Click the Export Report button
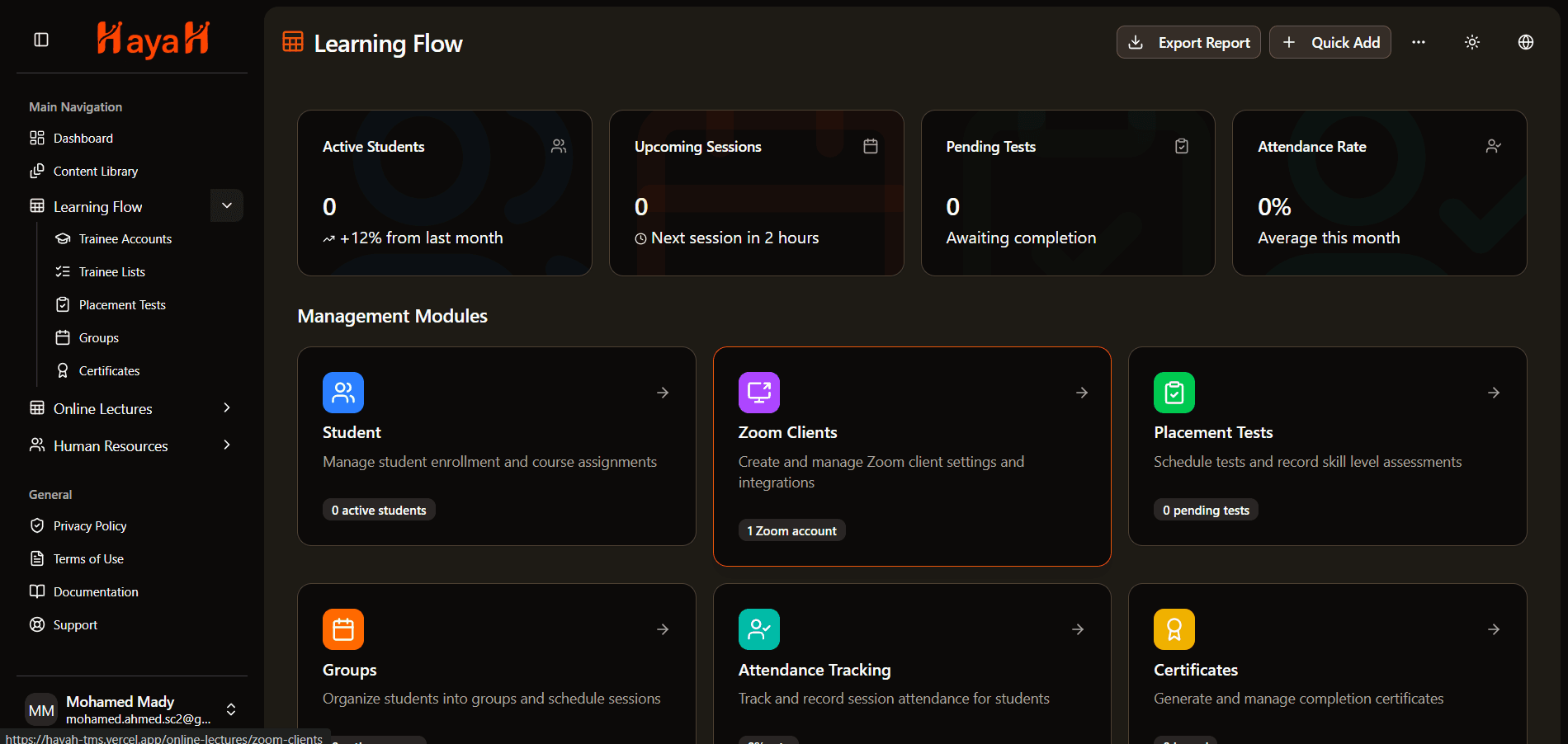The image size is (1568, 744). point(1188,42)
